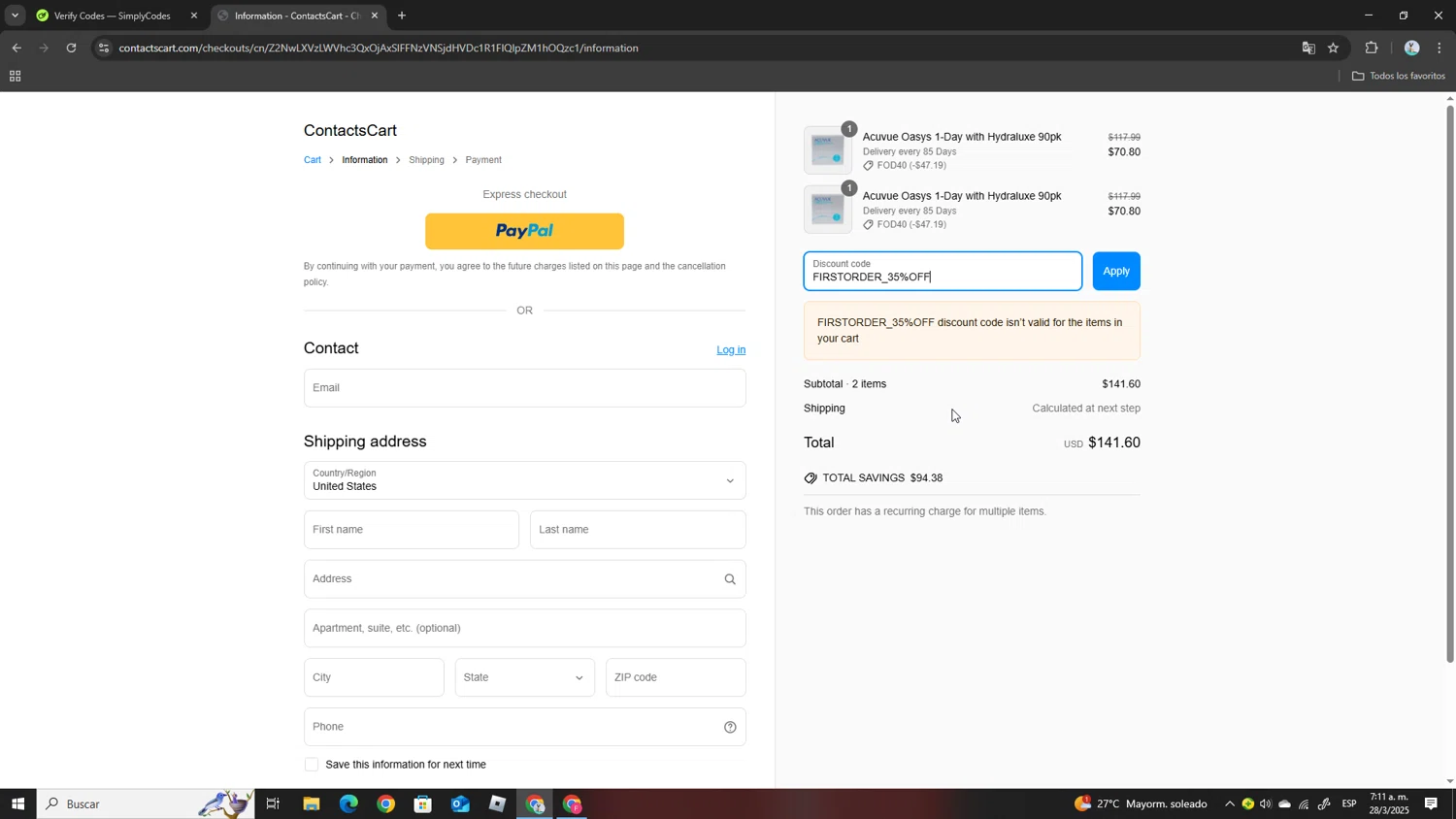The width and height of the screenshot is (1456, 819).
Task: Click the page vertical scrollbar
Action: click(1450, 383)
